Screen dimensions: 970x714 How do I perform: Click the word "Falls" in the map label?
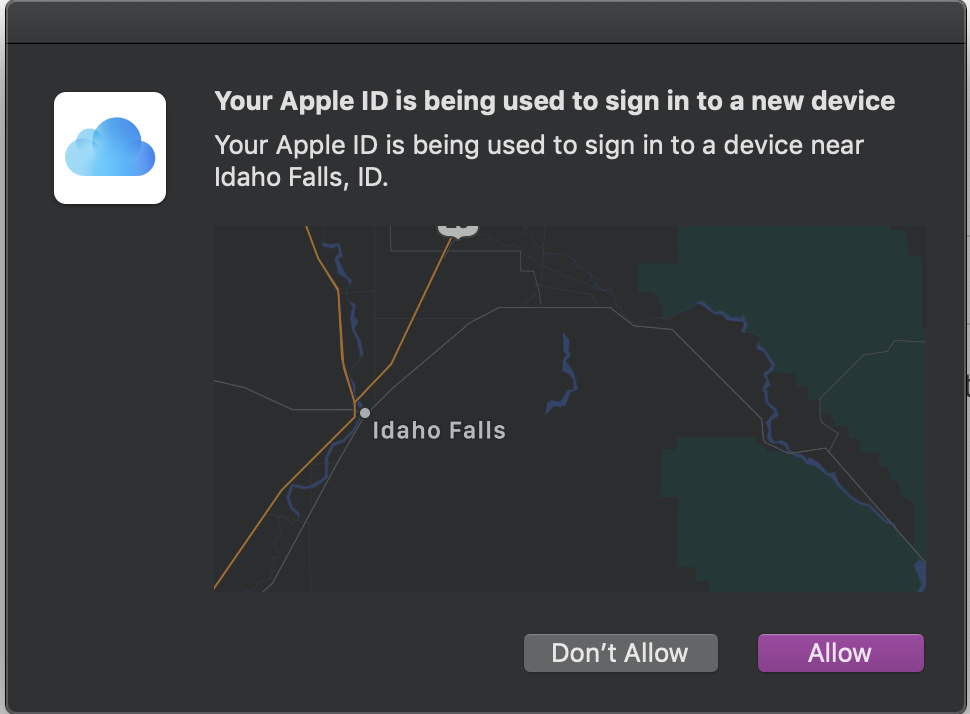point(474,431)
